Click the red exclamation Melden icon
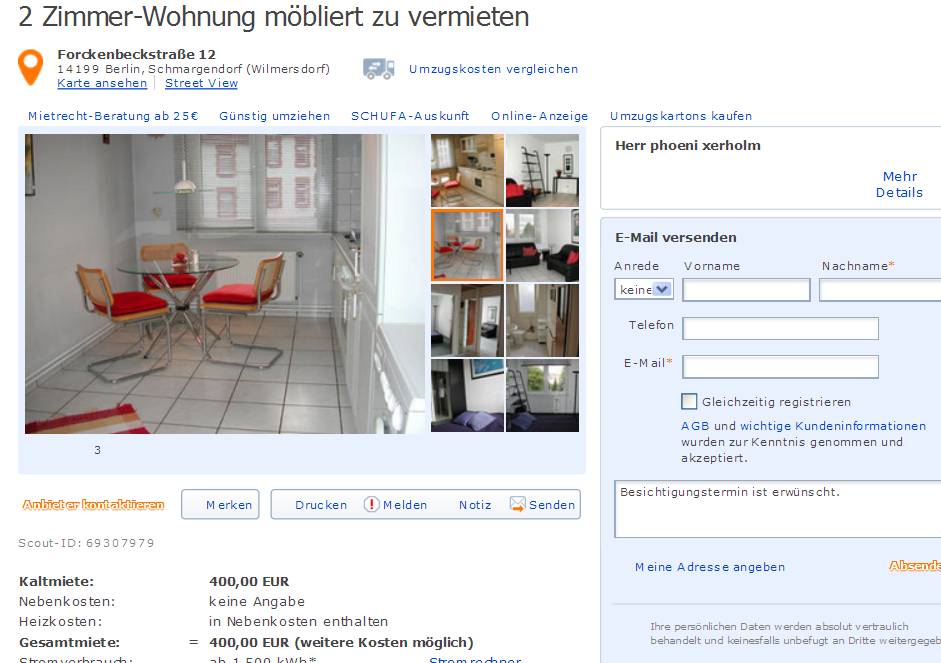941x663 pixels. [x=371, y=505]
